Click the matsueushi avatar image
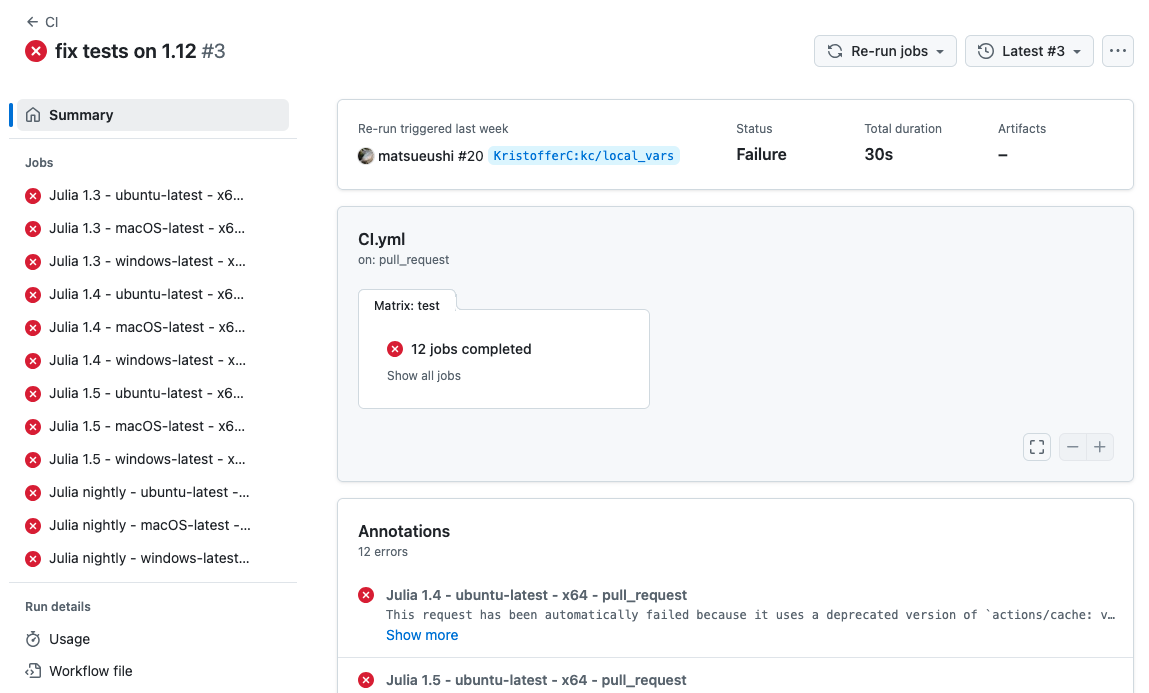This screenshot has width=1149, height=693. pos(366,156)
